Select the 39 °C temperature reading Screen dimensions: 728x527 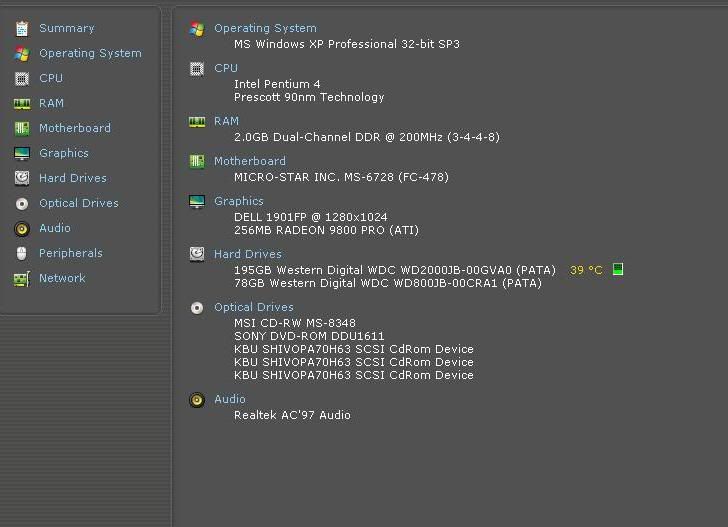pyautogui.click(x=586, y=270)
